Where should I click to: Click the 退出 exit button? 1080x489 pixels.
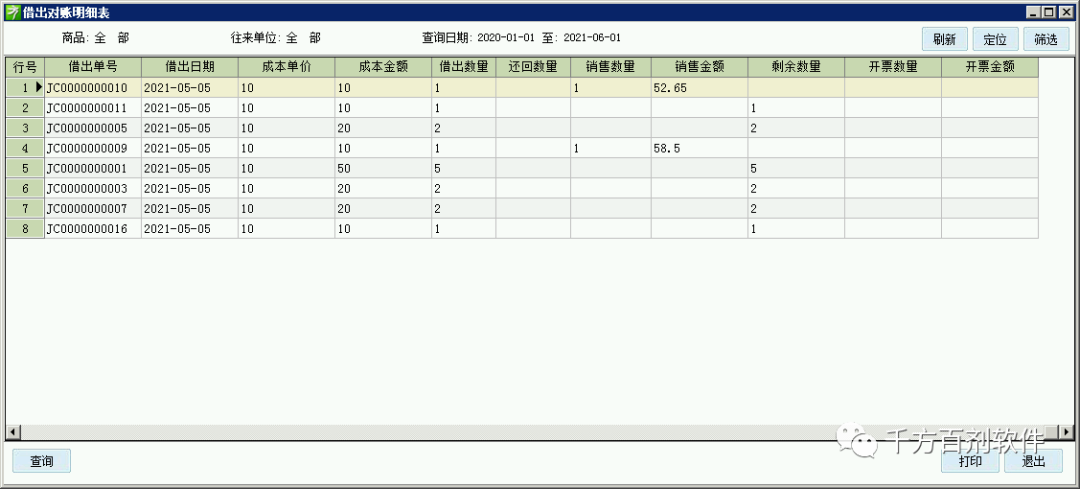pyautogui.click(x=1033, y=461)
